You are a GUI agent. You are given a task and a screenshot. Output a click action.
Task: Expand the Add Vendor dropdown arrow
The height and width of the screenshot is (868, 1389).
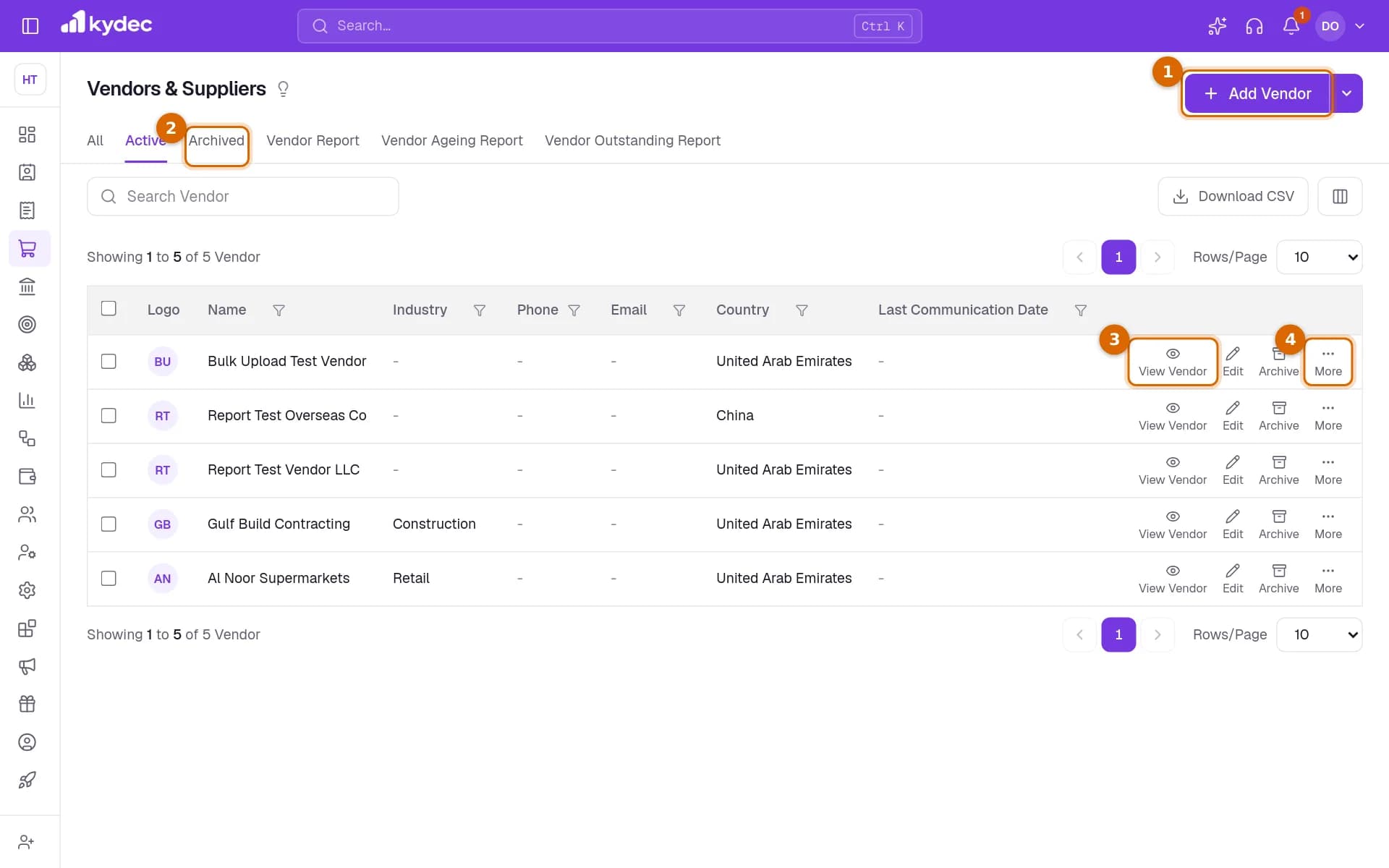click(1346, 93)
